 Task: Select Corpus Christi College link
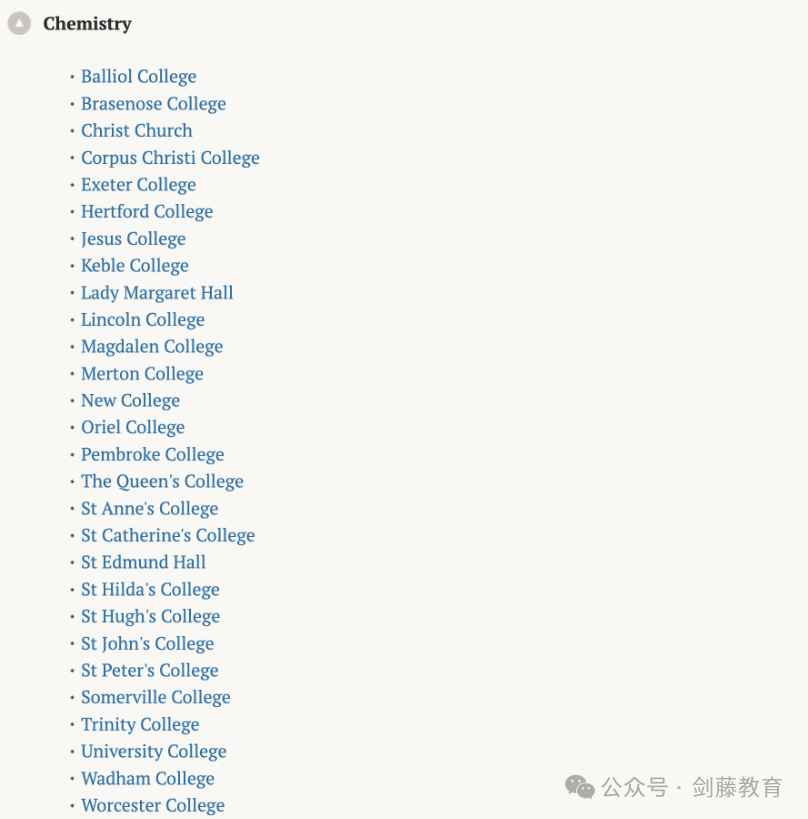tap(170, 158)
